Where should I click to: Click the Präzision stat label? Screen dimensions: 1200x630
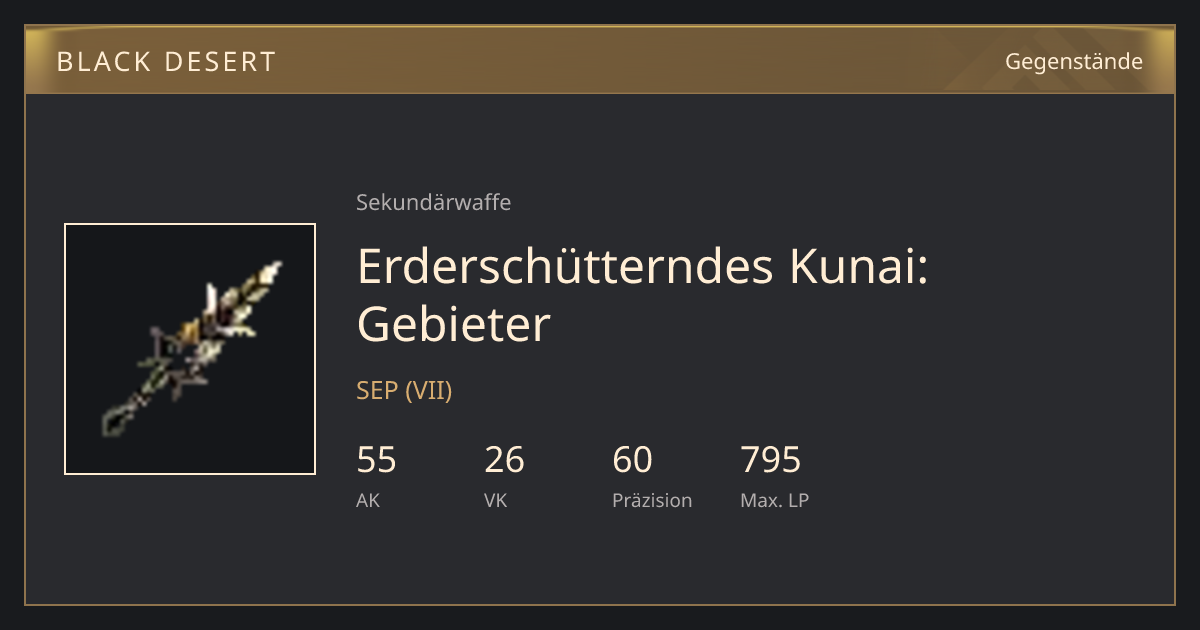click(x=652, y=501)
